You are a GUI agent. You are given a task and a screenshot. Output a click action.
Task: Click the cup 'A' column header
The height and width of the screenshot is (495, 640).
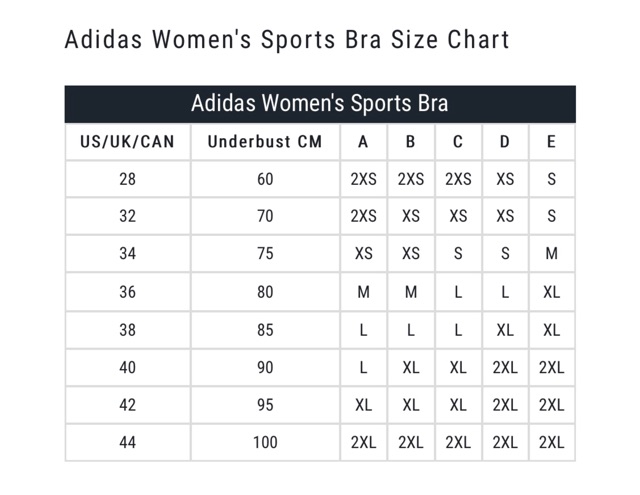point(363,142)
